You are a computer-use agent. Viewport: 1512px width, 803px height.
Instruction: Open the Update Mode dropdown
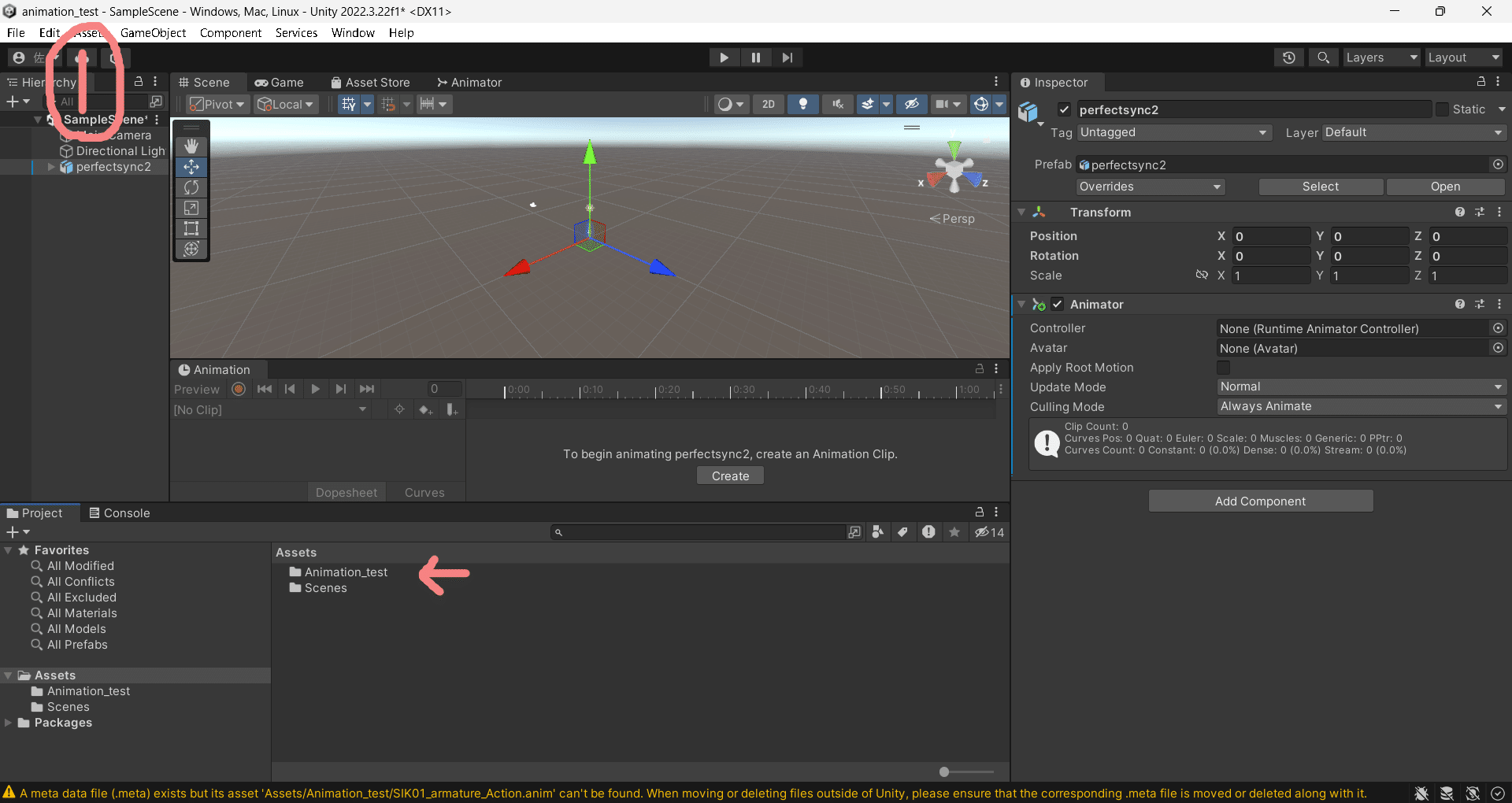pyautogui.click(x=1361, y=387)
